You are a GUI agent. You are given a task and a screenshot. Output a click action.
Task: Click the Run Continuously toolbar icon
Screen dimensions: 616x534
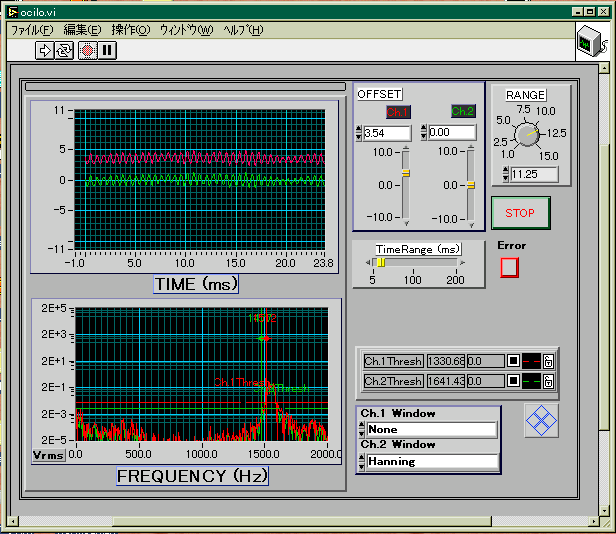pos(64,49)
